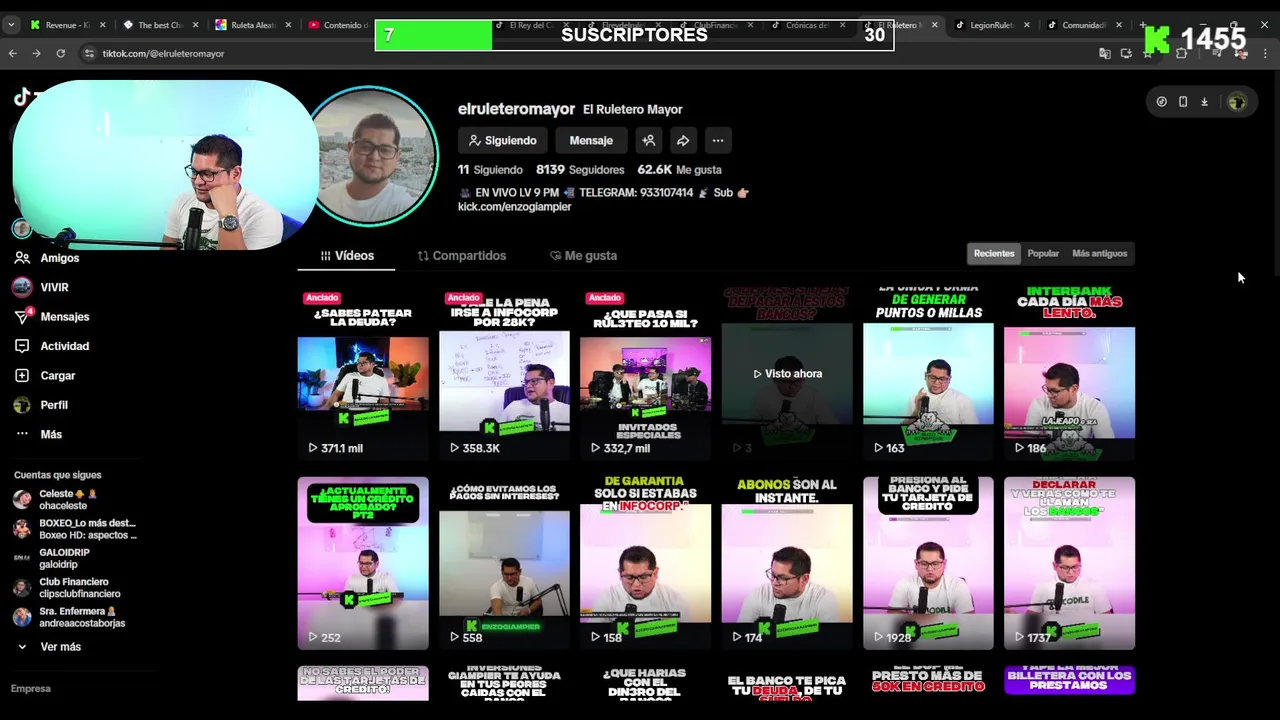Open Club Financiero followed account

(67, 587)
